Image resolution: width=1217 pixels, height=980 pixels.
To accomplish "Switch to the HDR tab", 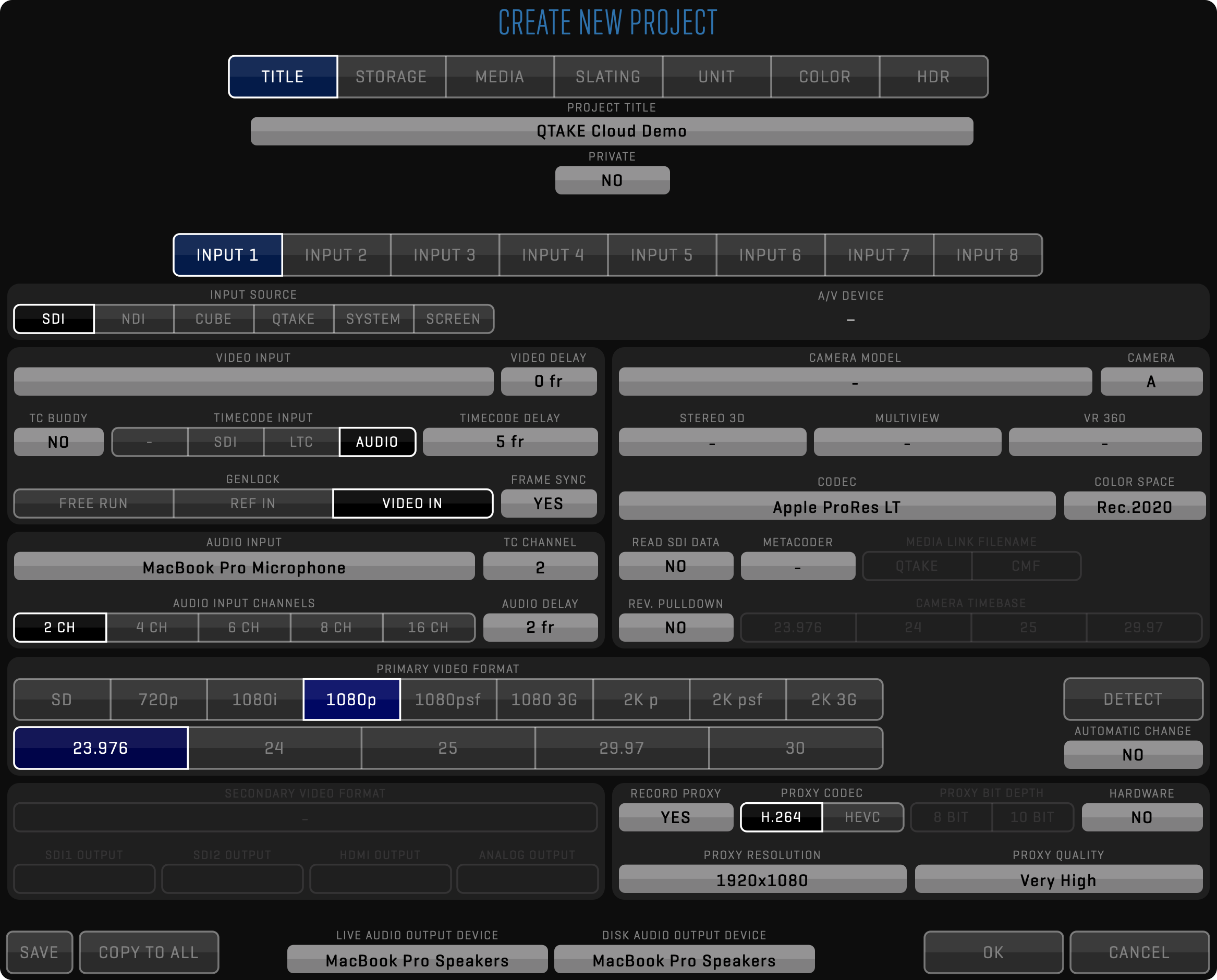I will point(933,76).
